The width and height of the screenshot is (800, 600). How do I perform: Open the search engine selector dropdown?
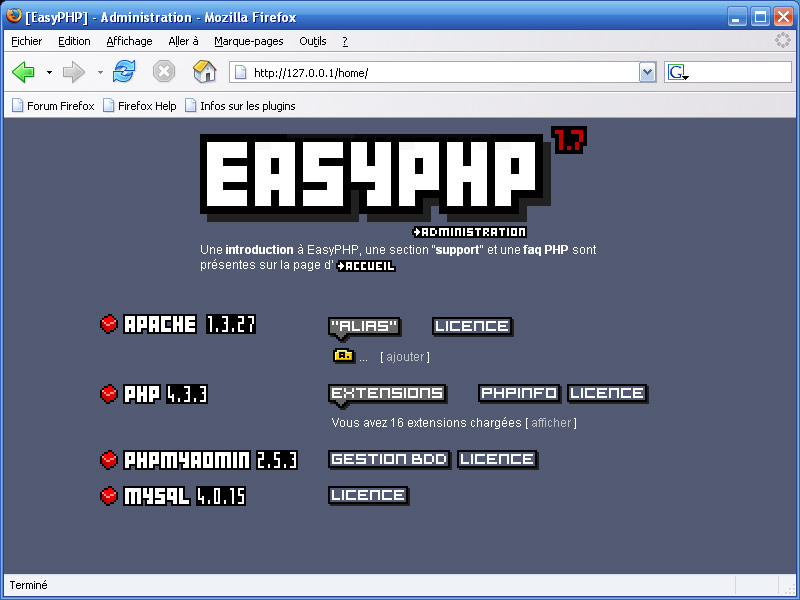677,72
